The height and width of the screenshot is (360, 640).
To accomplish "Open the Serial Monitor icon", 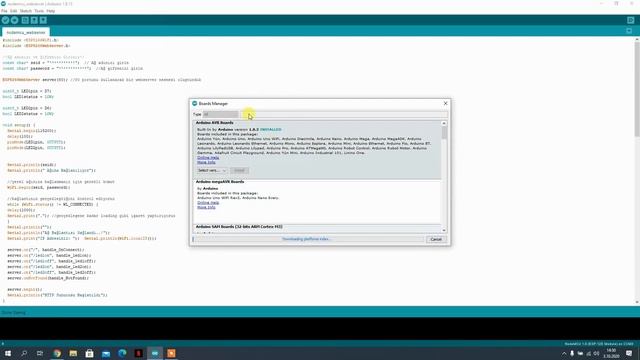I will [631, 20].
